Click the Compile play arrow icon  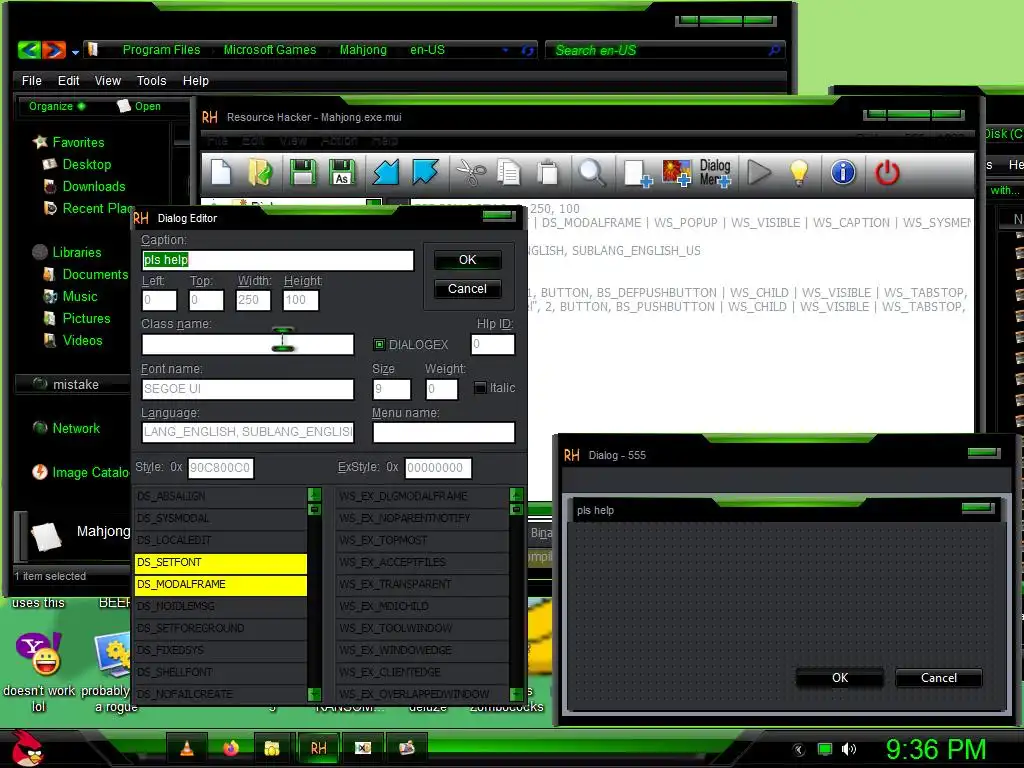[759, 172]
